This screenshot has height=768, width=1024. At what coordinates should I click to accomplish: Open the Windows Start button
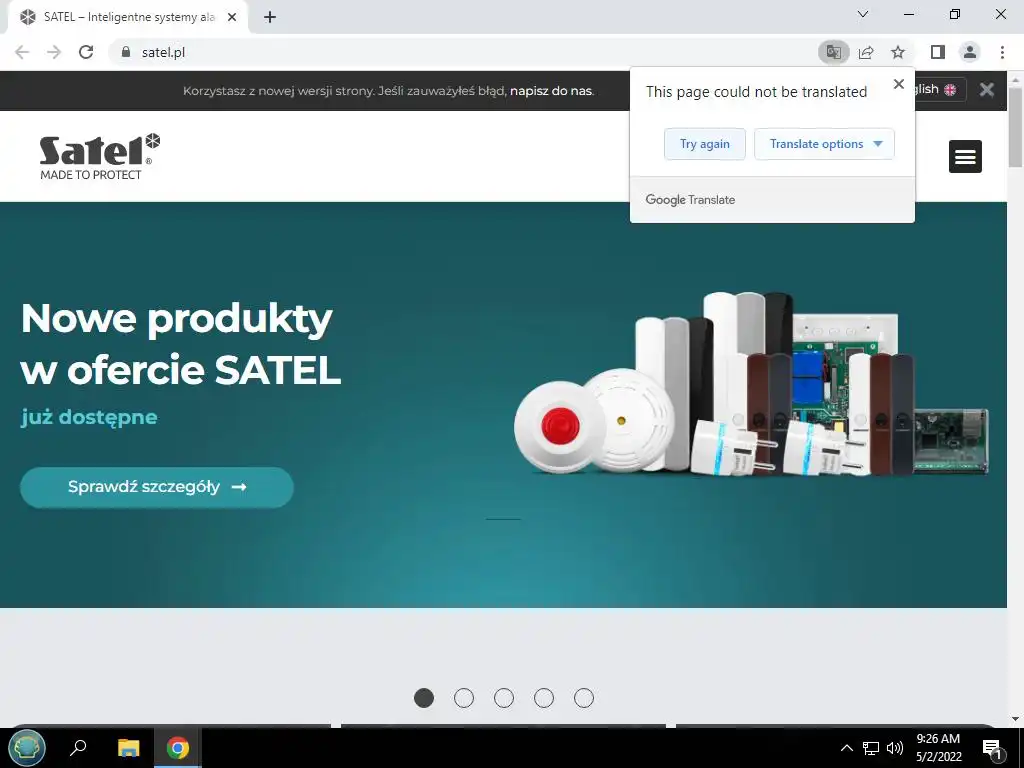(x=27, y=748)
